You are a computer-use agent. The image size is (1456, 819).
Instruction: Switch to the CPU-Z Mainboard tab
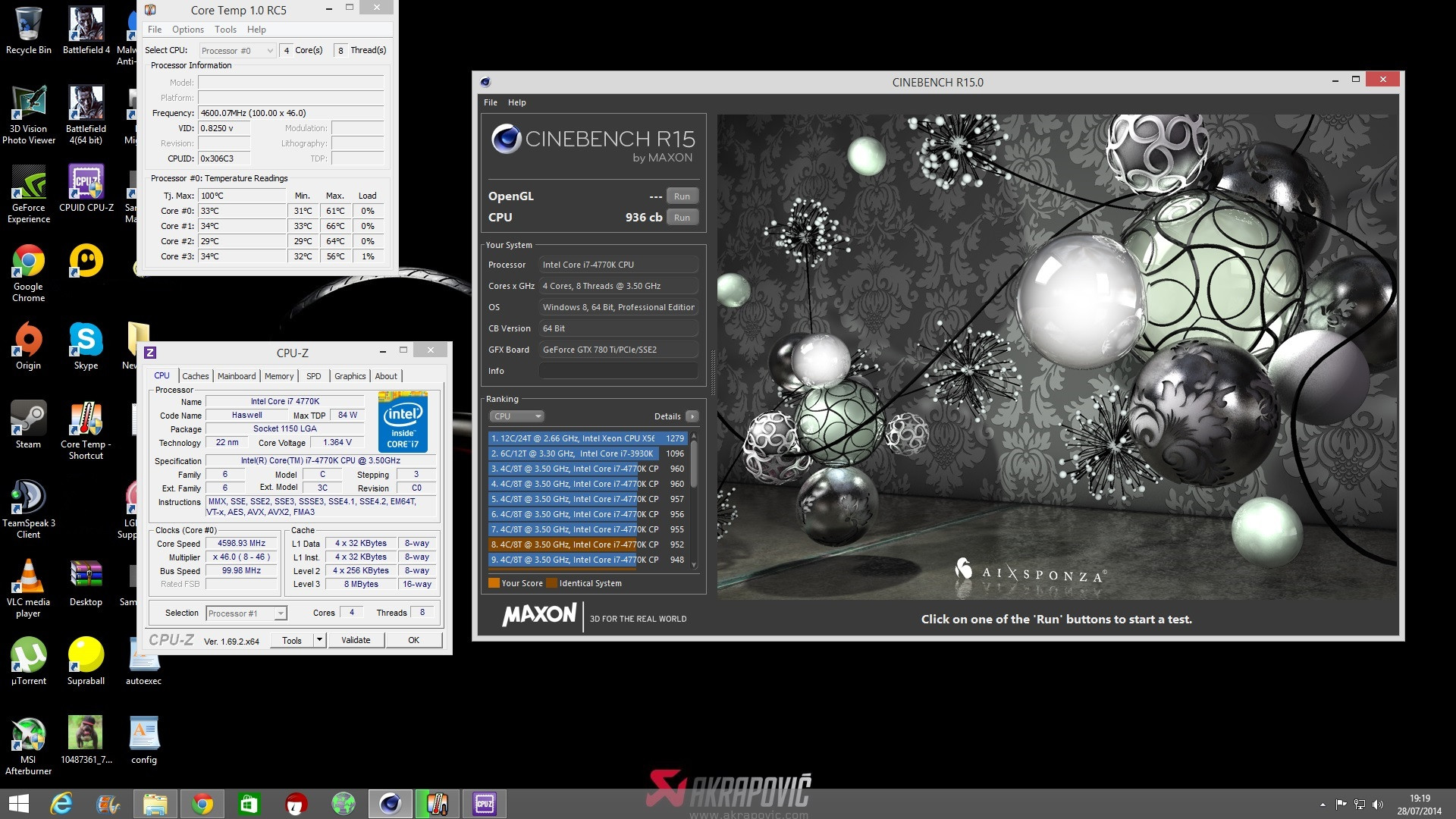coord(237,376)
